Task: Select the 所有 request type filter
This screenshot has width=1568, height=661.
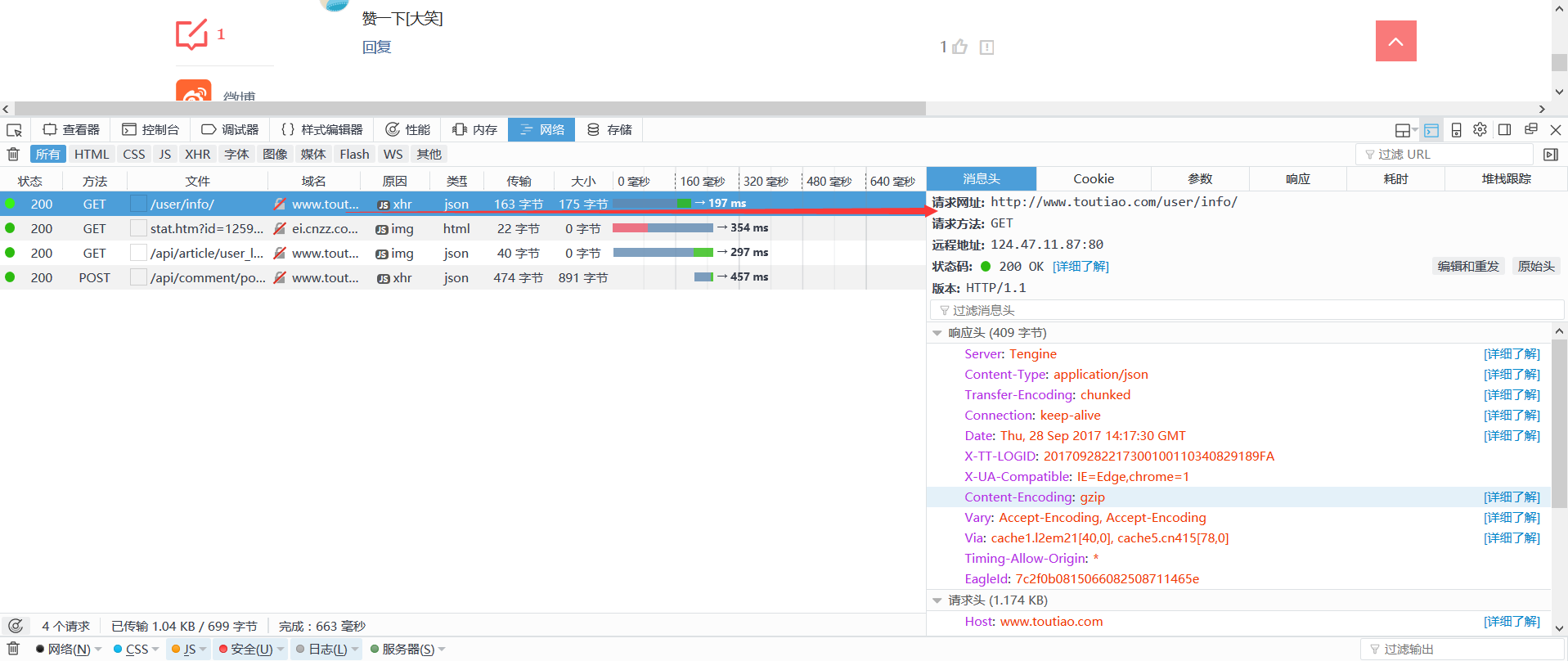Action: click(47, 154)
